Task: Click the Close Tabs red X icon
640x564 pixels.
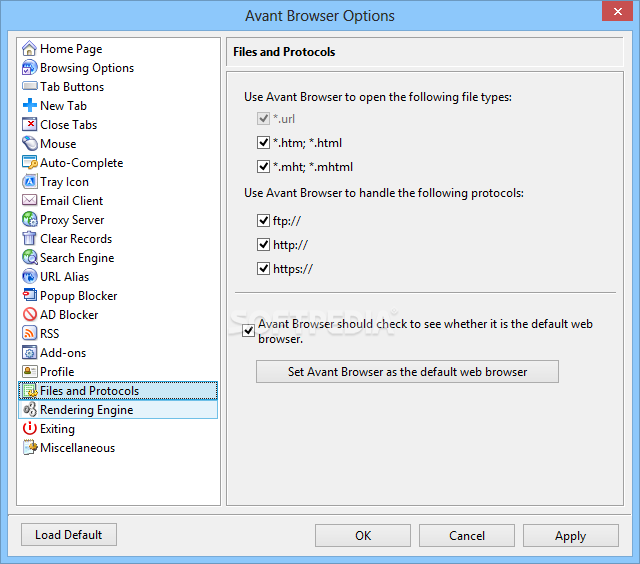Action: pyautogui.click(x=29, y=124)
